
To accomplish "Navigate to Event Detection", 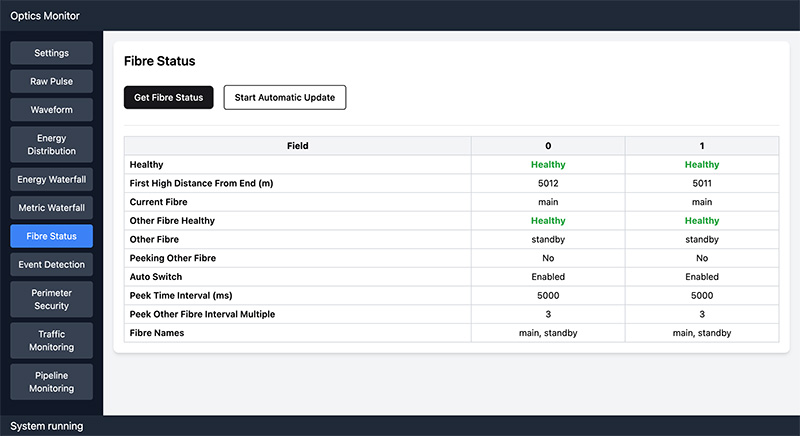I will (x=51, y=264).
